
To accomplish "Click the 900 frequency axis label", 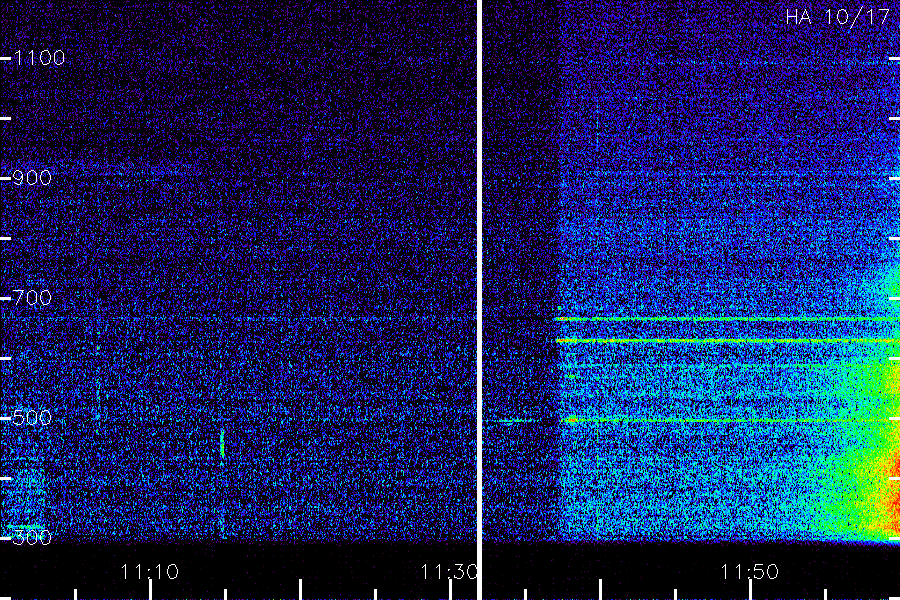I will pyautogui.click(x=32, y=178).
